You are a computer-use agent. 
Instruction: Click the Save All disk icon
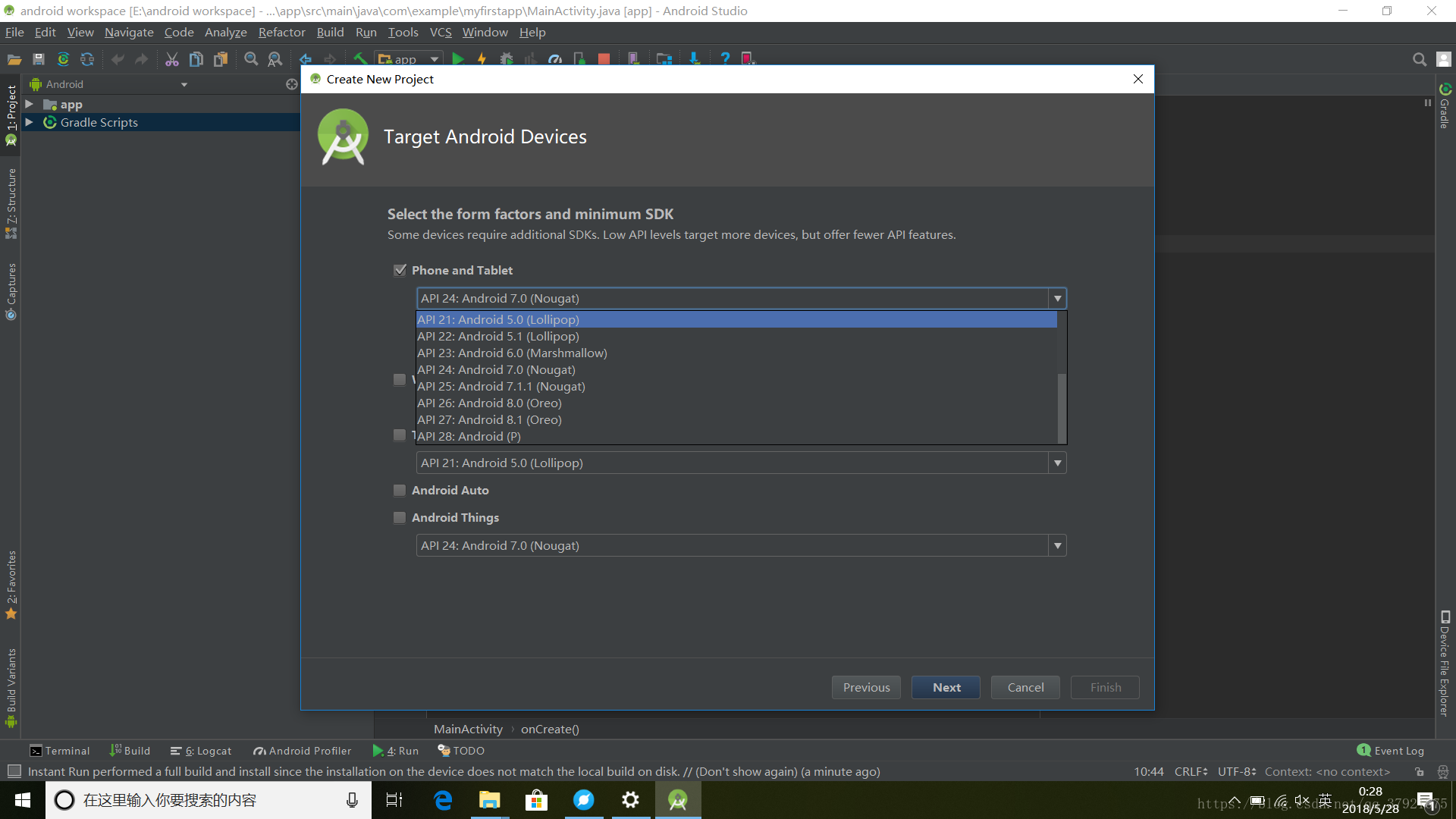point(39,59)
